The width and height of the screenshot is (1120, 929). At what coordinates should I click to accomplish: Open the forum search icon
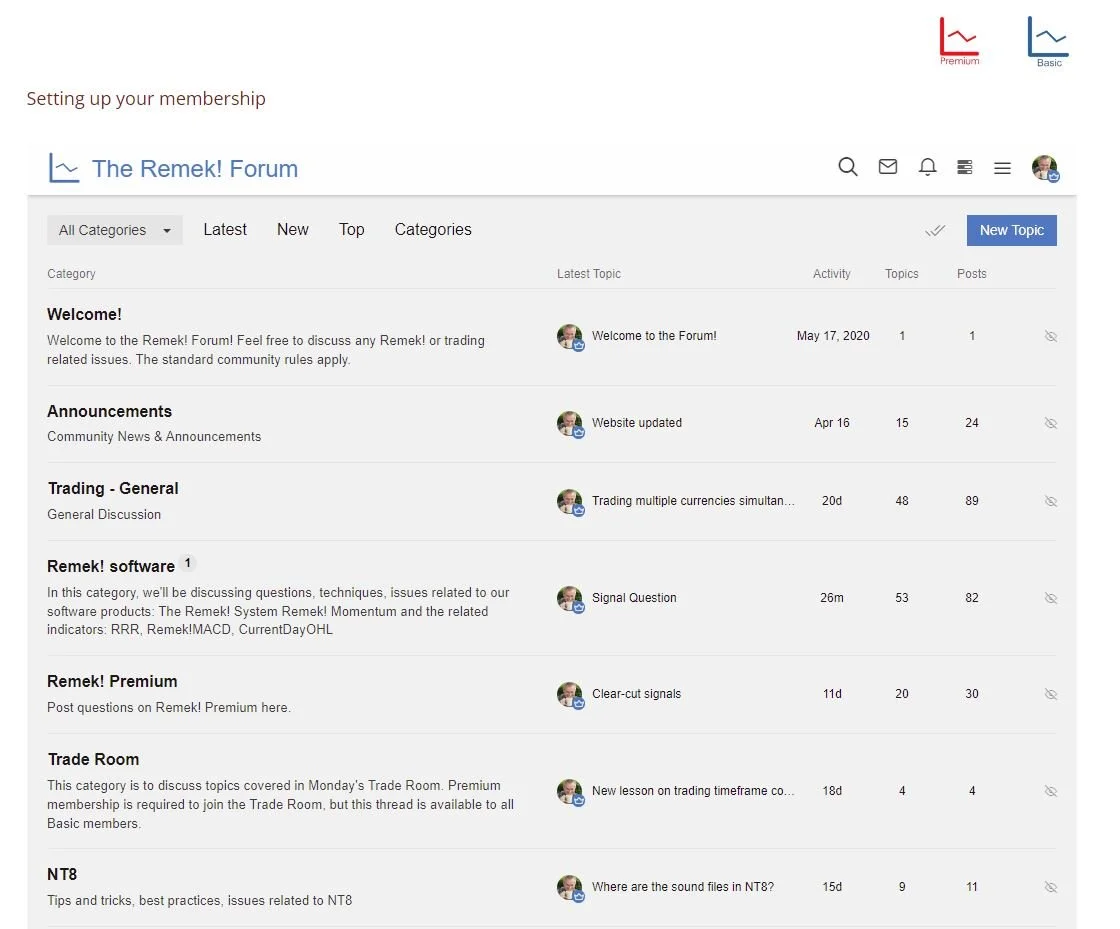pos(848,167)
